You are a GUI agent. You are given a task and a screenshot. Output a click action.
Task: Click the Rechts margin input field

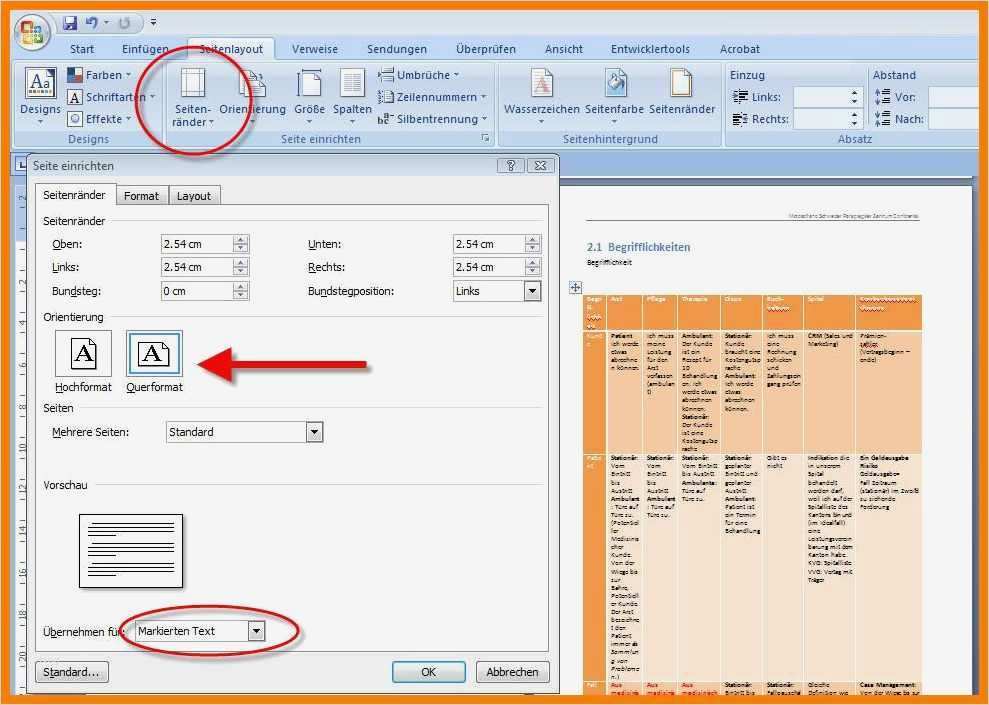coord(489,267)
